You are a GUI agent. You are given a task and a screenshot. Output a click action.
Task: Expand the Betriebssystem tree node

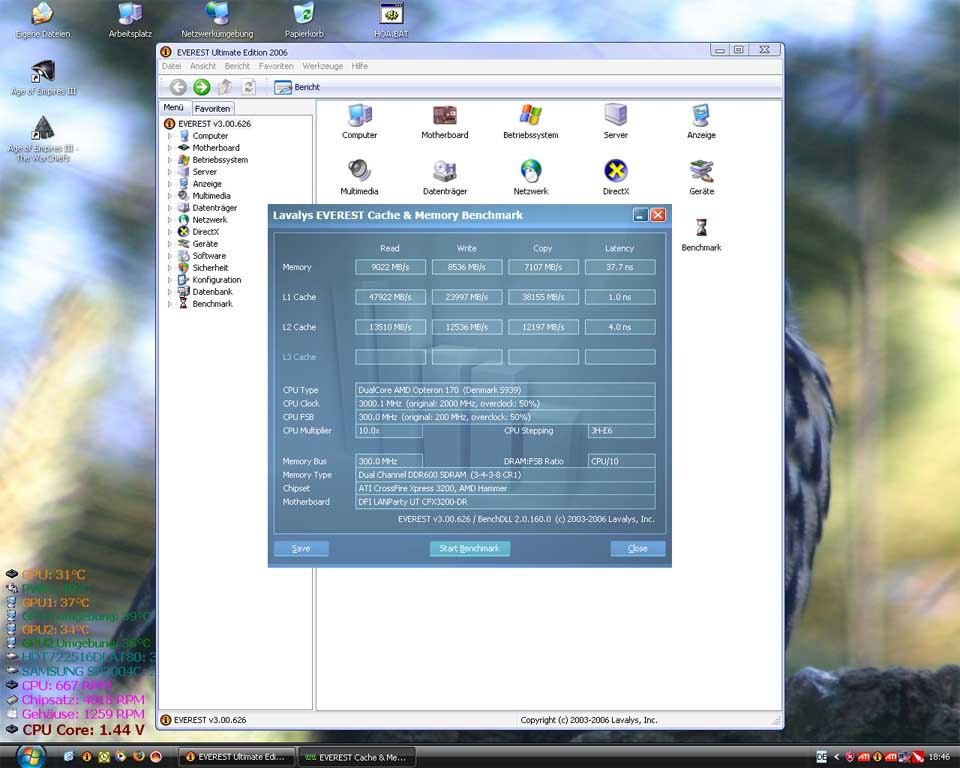[170, 160]
